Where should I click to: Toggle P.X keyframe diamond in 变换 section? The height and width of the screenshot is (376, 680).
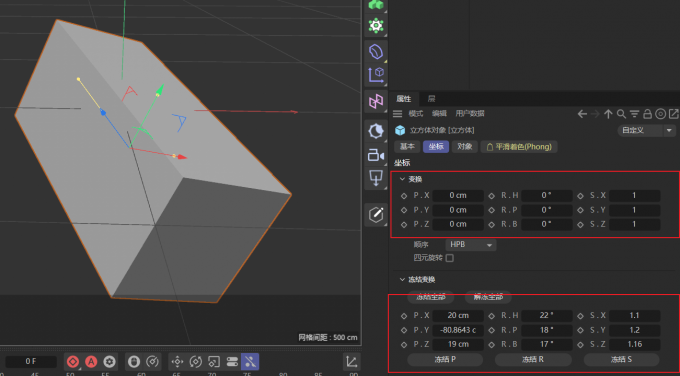[x=404, y=196]
